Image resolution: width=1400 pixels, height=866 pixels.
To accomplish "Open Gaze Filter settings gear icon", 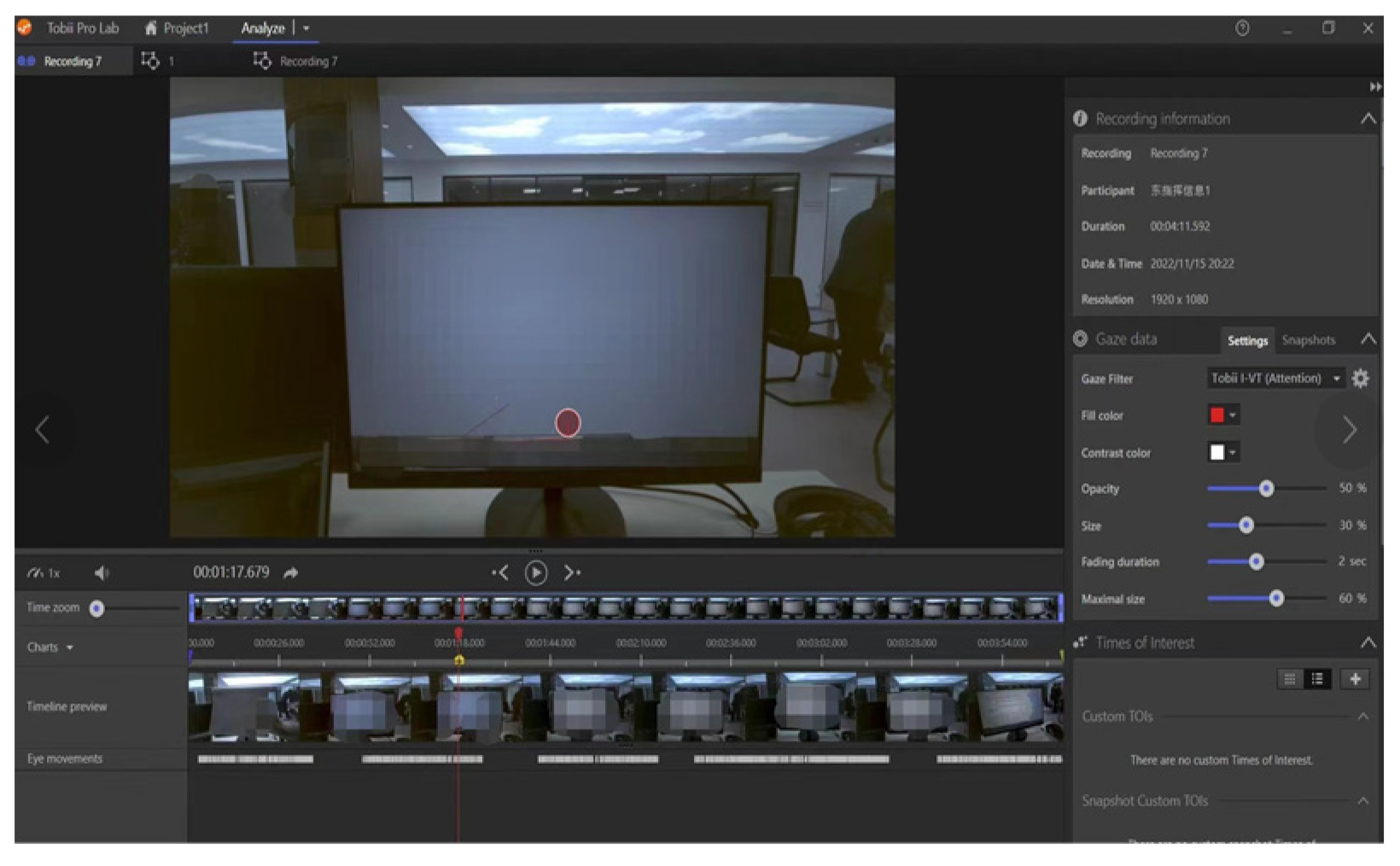I will click(x=1360, y=379).
